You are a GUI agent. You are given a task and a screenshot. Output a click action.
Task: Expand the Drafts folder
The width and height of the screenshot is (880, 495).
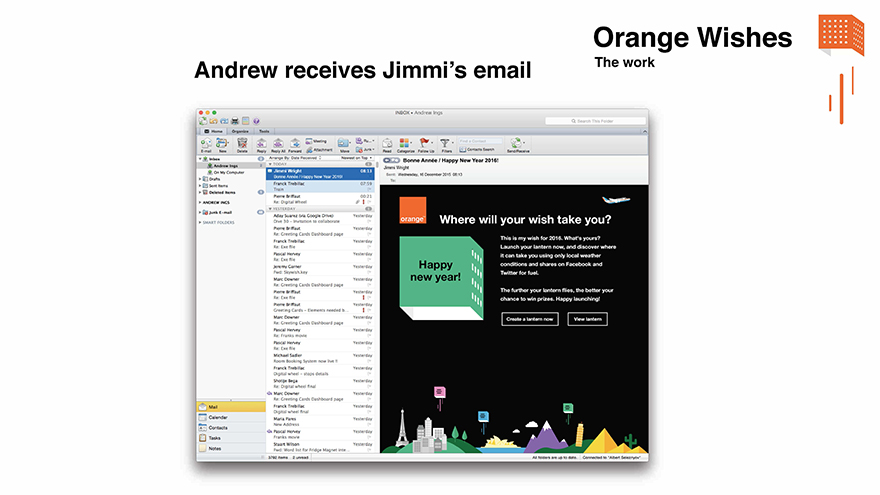pyautogui.click(x=200, y=179)
